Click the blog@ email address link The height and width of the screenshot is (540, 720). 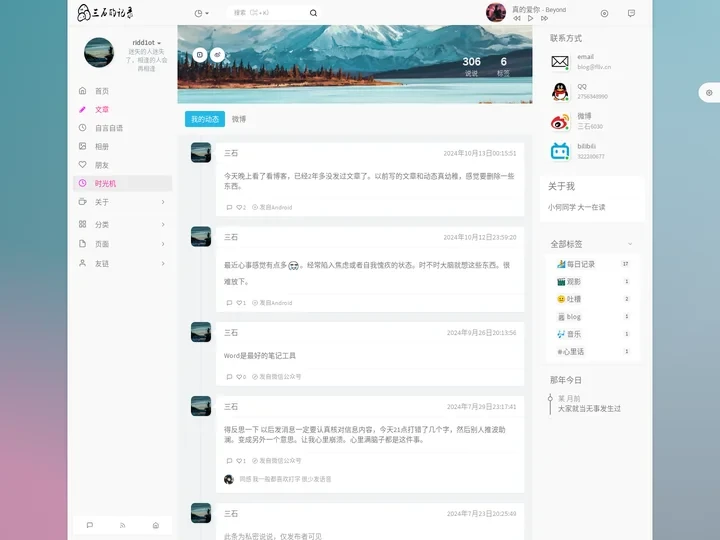tap(594, 67)
